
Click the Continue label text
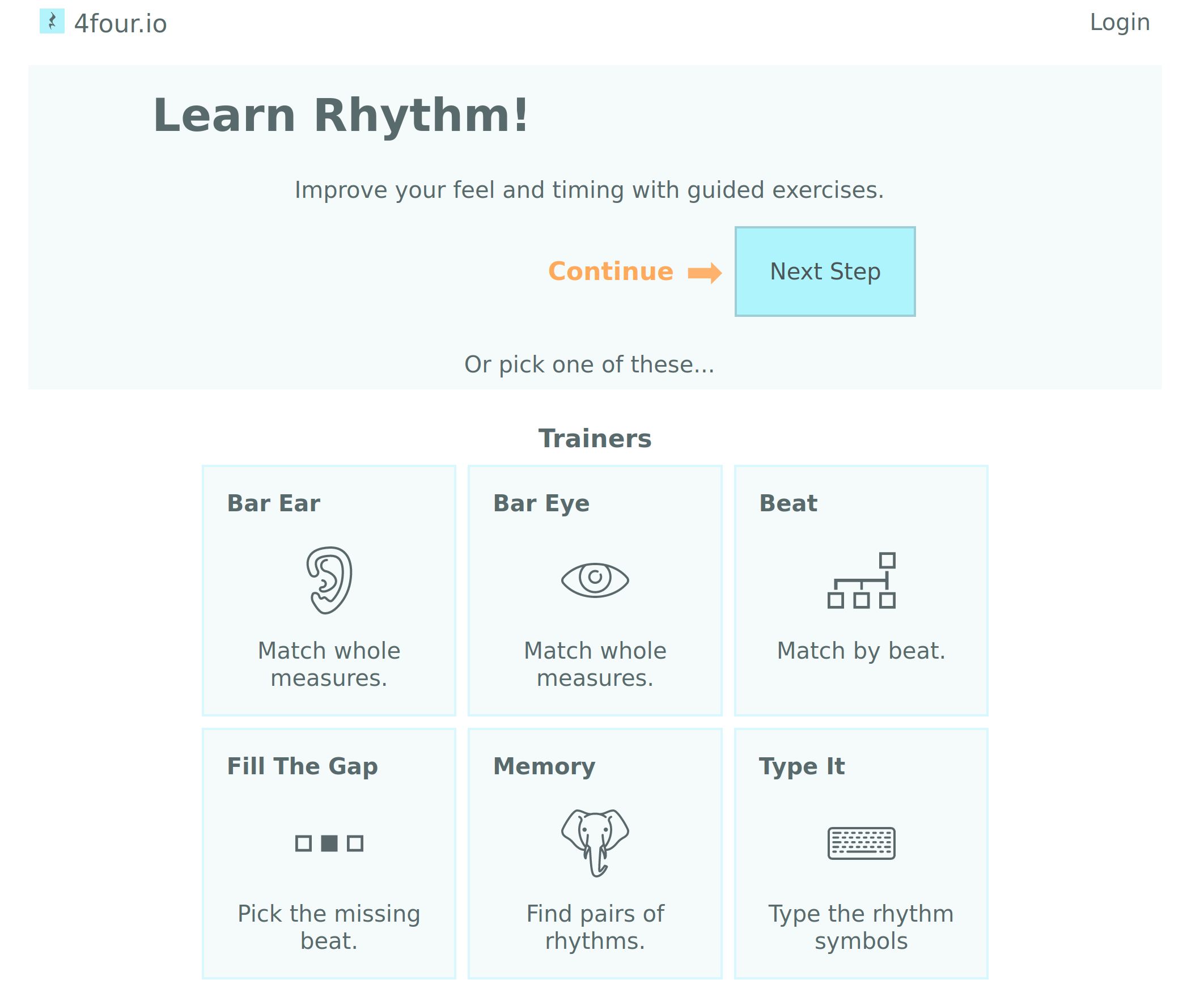coord(611,272)
